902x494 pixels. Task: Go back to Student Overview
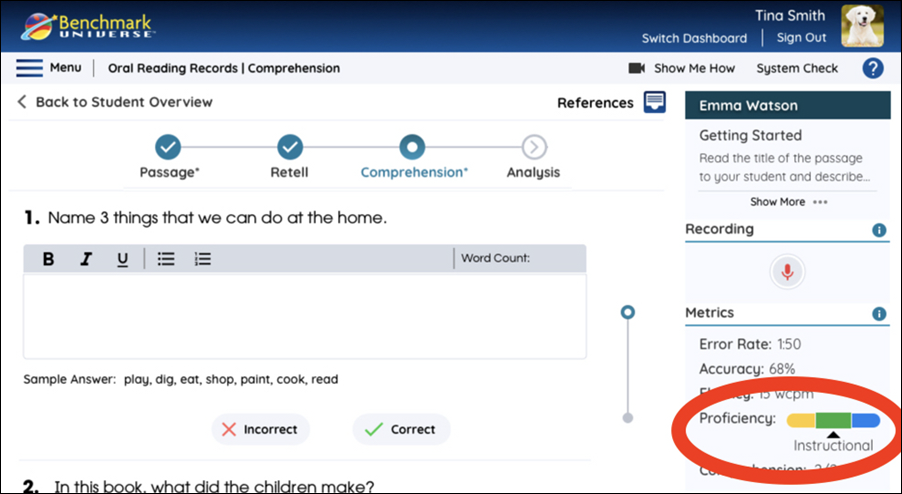[115, 102]
